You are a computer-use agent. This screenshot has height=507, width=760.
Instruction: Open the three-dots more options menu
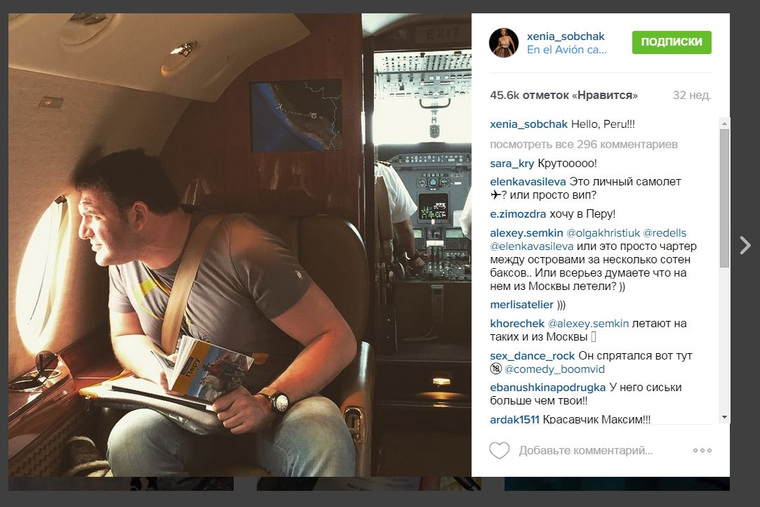(702, 450)
